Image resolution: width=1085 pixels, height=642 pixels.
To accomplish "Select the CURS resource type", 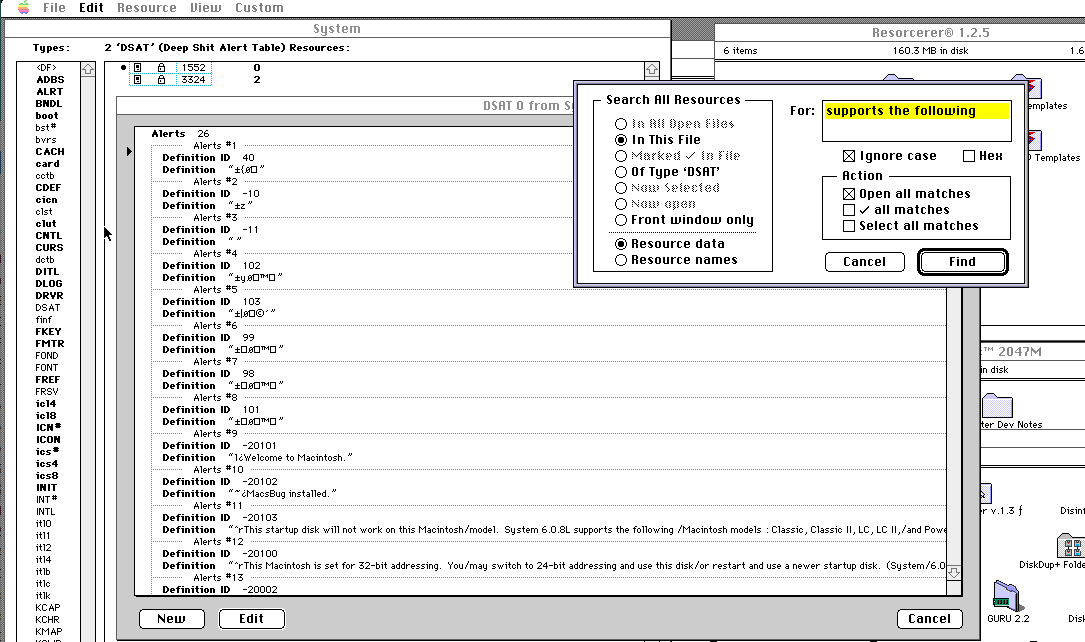I will pyautogui.click(x=49, y=248).
